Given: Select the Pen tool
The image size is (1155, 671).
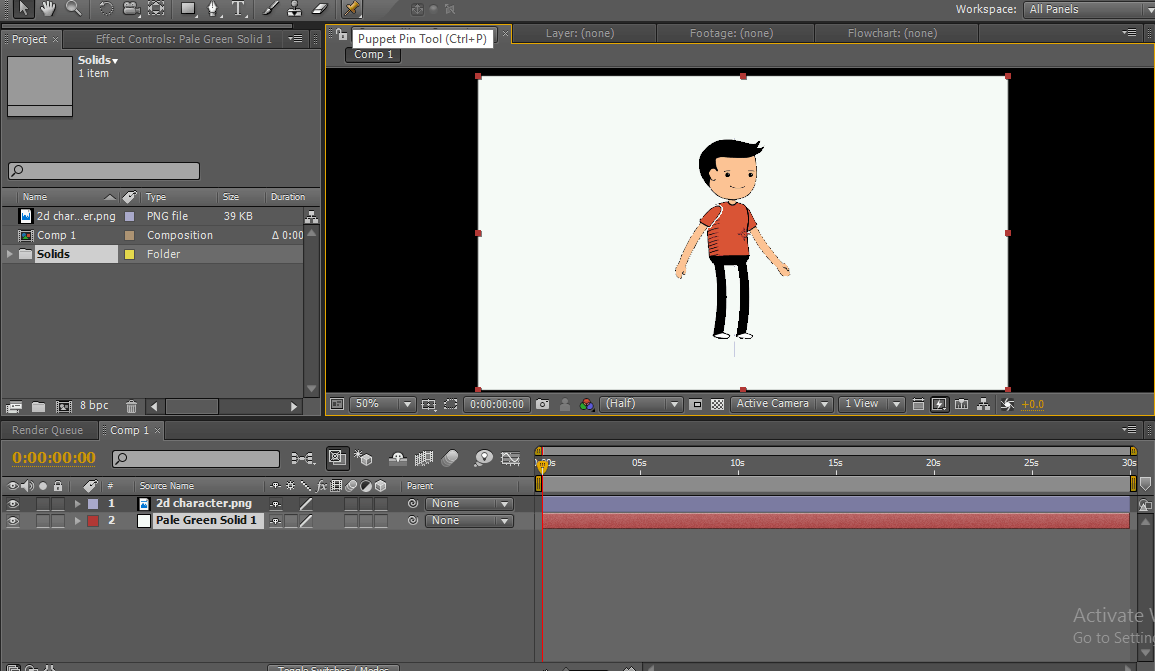Looking at the screenshot, I should (x=213, y=10).
